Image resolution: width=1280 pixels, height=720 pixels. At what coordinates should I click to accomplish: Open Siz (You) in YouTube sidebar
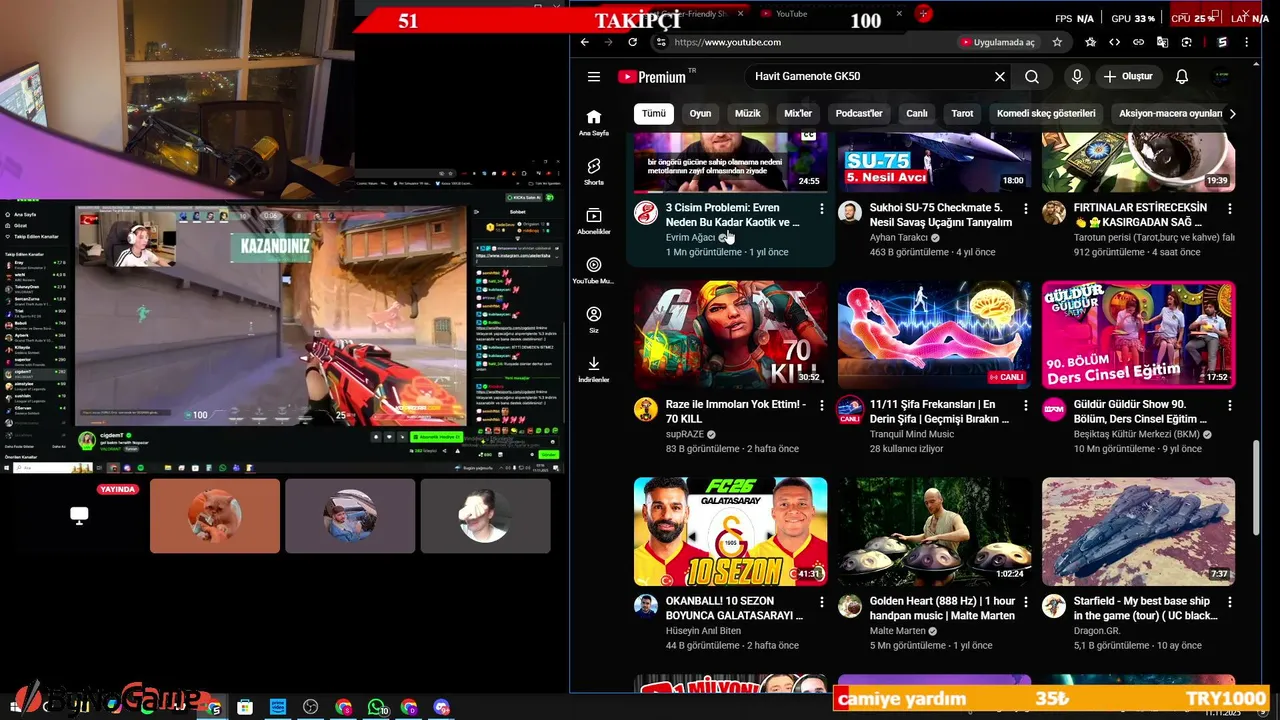click(594, 319)
